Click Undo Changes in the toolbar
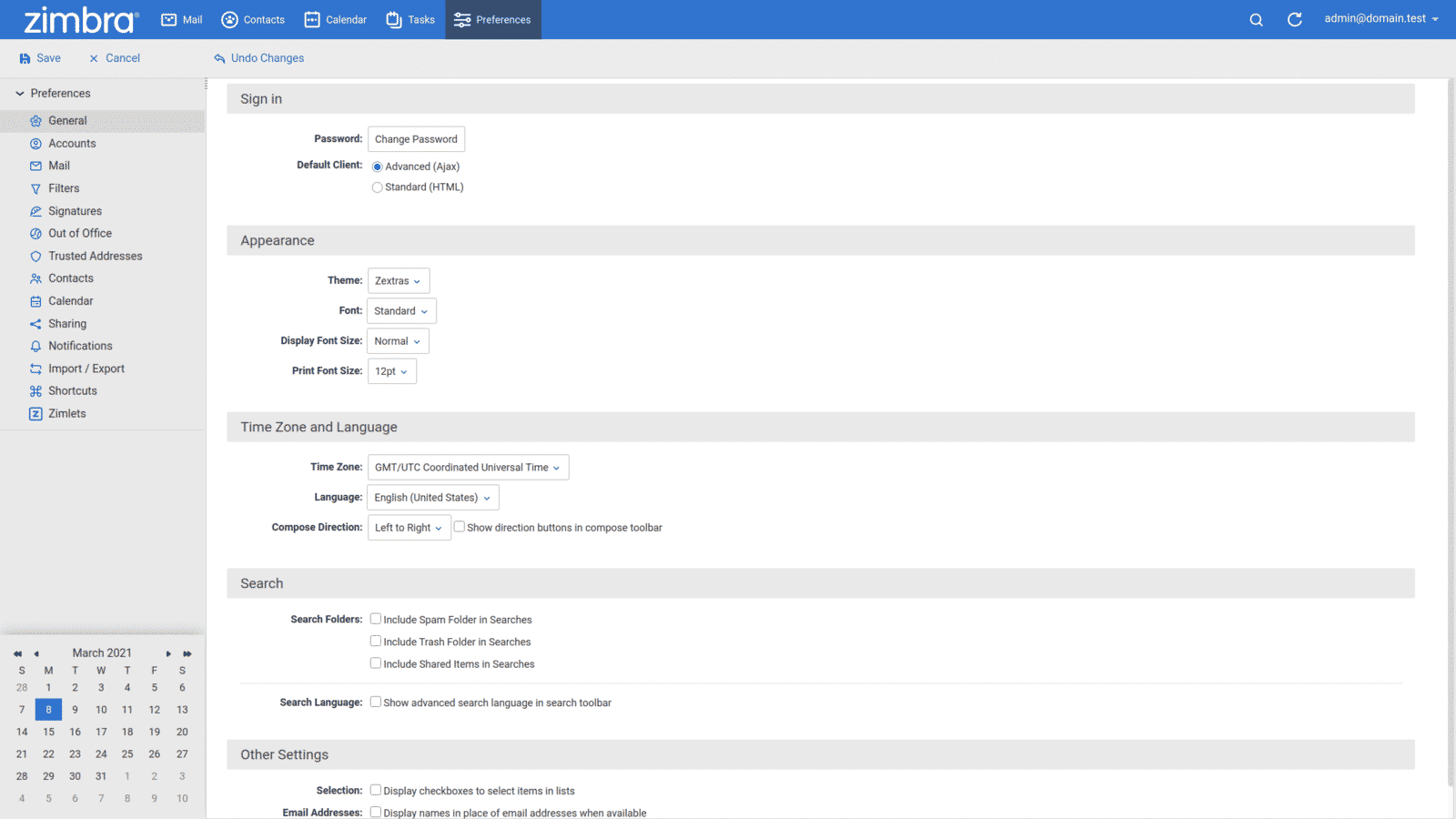 (x=258, y=57)
